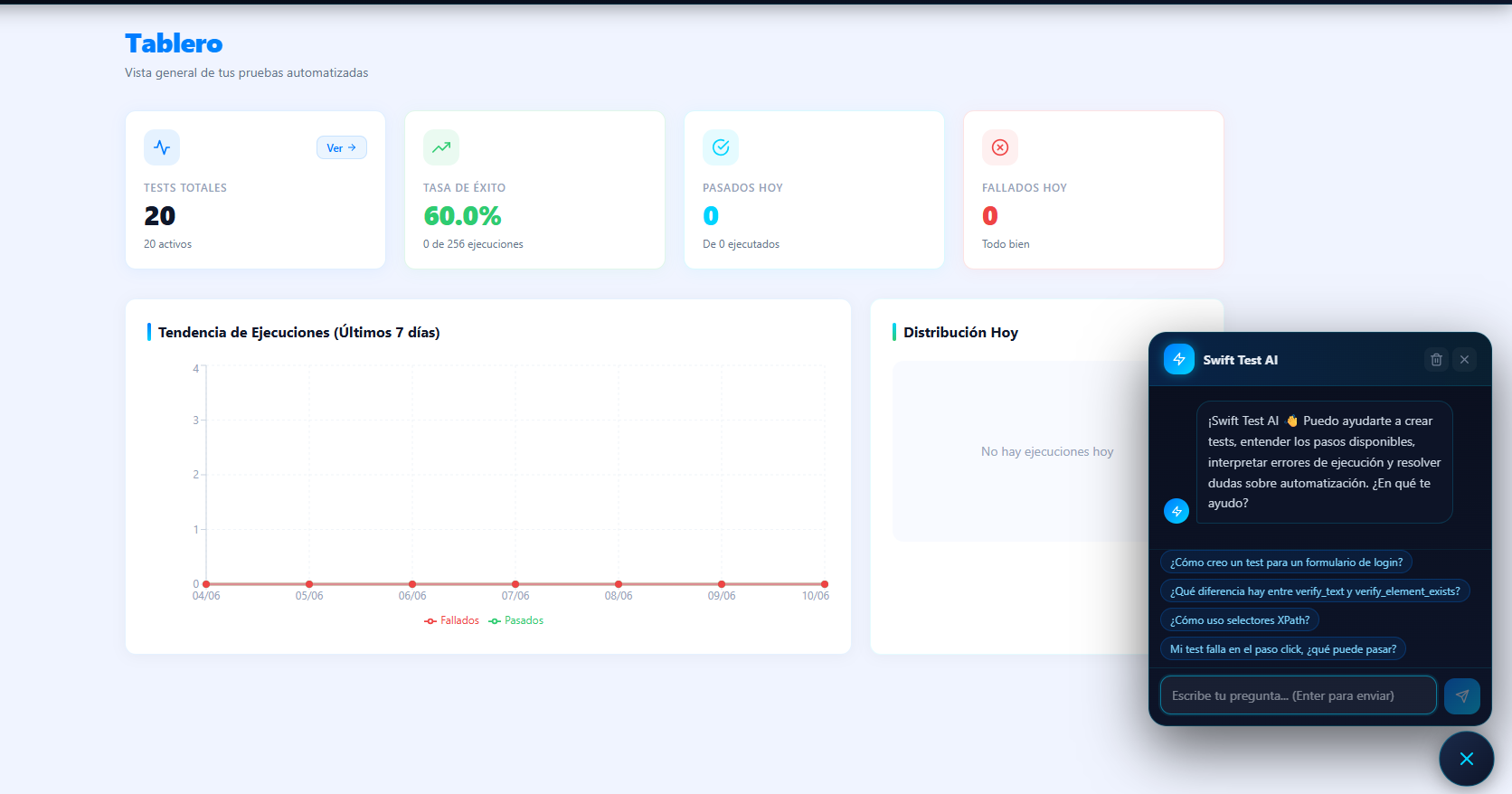The image size is (1512, 794).
Task: Select suggestion about verify_text vs verify_element_exists
Action: point(1315,591)
